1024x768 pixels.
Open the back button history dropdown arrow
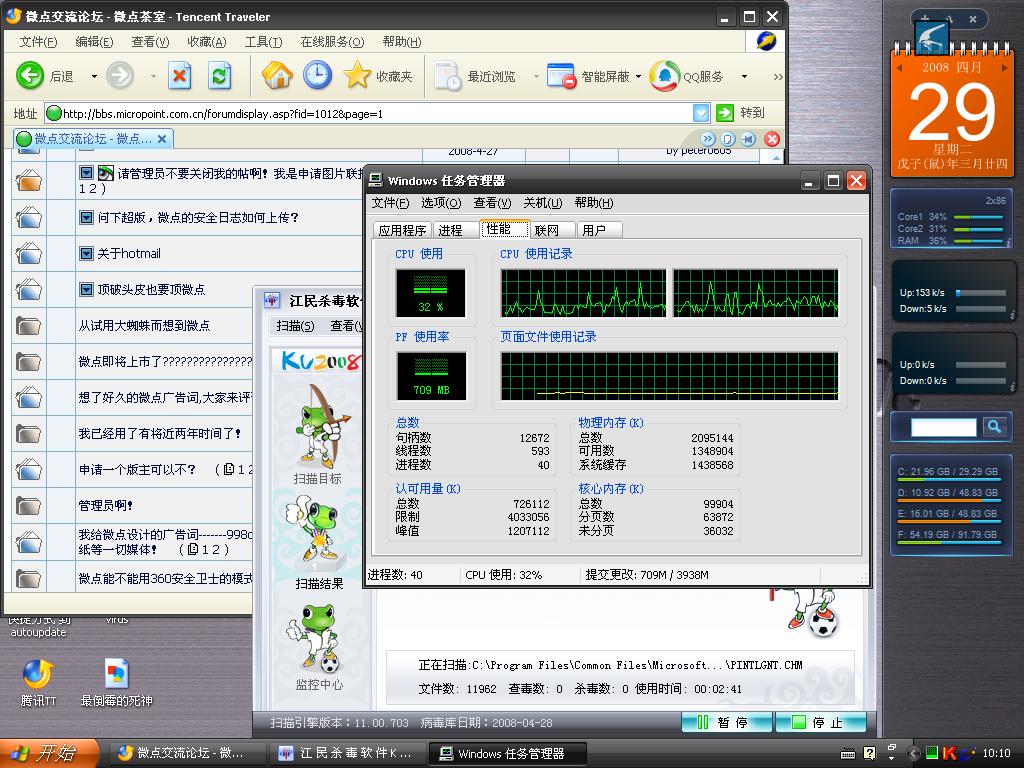tap(94, 76)
